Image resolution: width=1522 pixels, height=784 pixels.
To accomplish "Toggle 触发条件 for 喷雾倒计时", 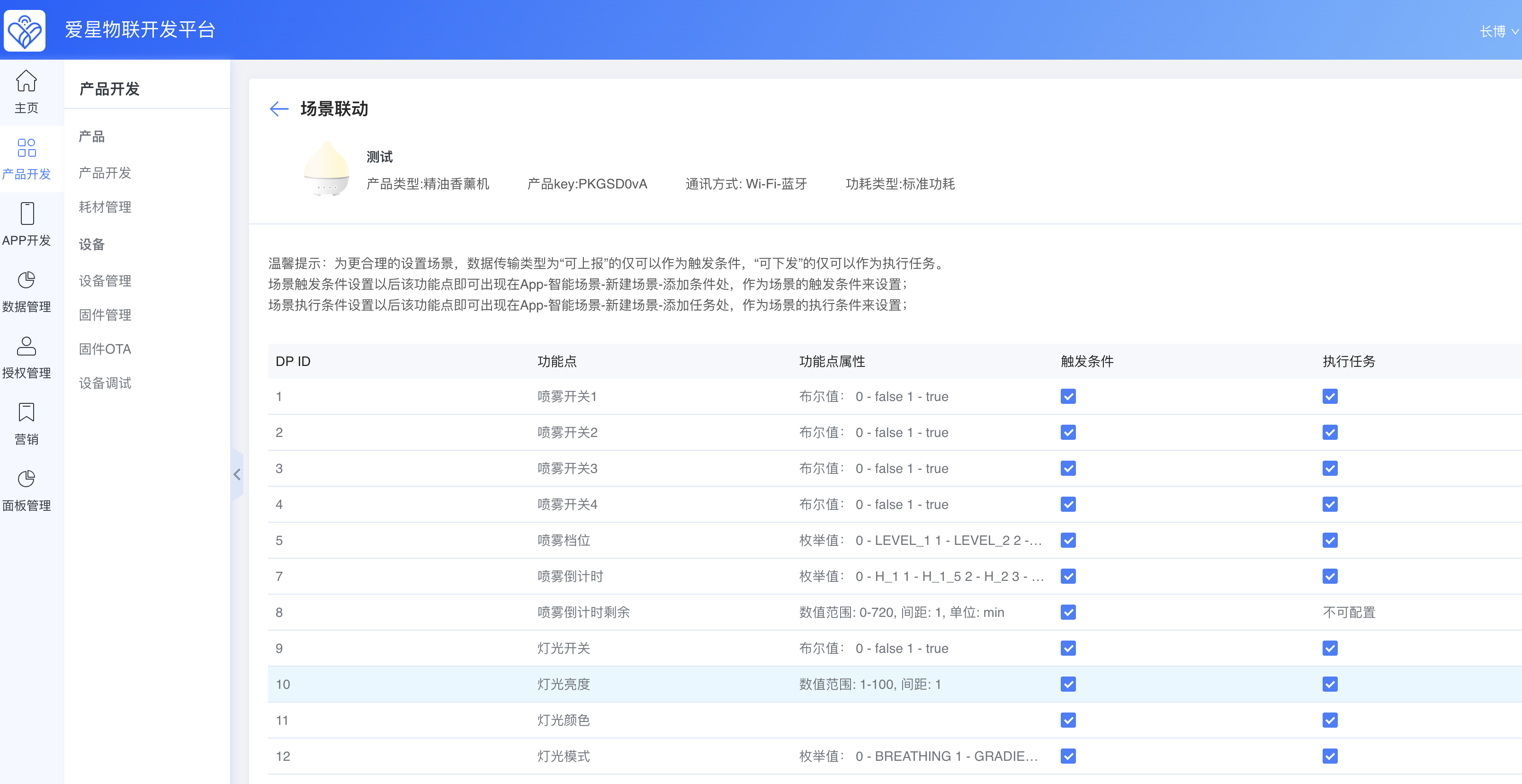I will (1068, 577).
